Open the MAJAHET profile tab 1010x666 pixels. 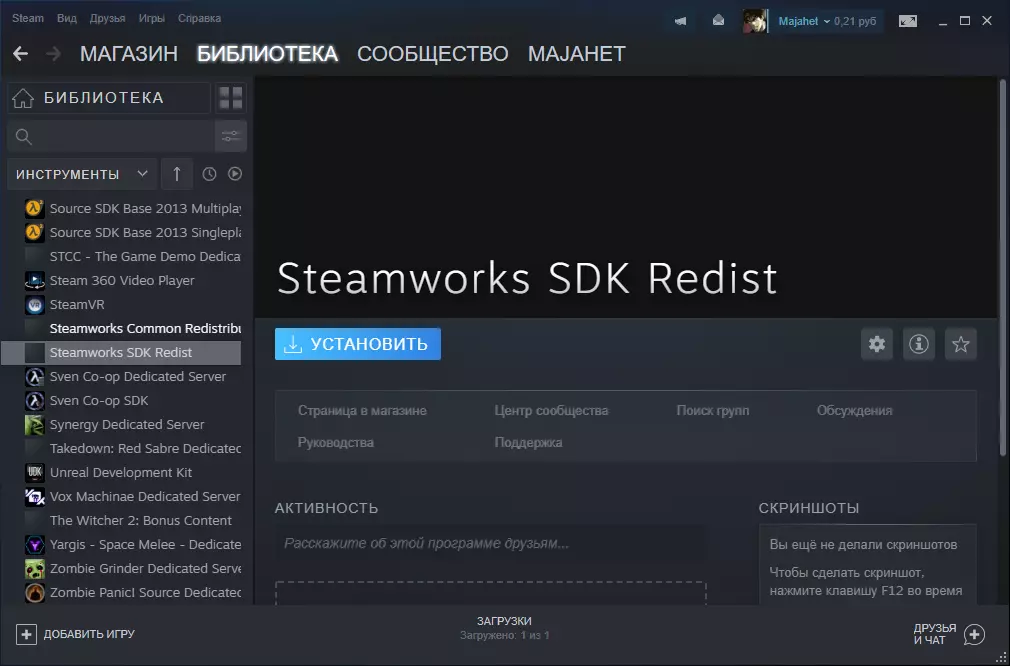pyautogui.click(x=576, y=54)
